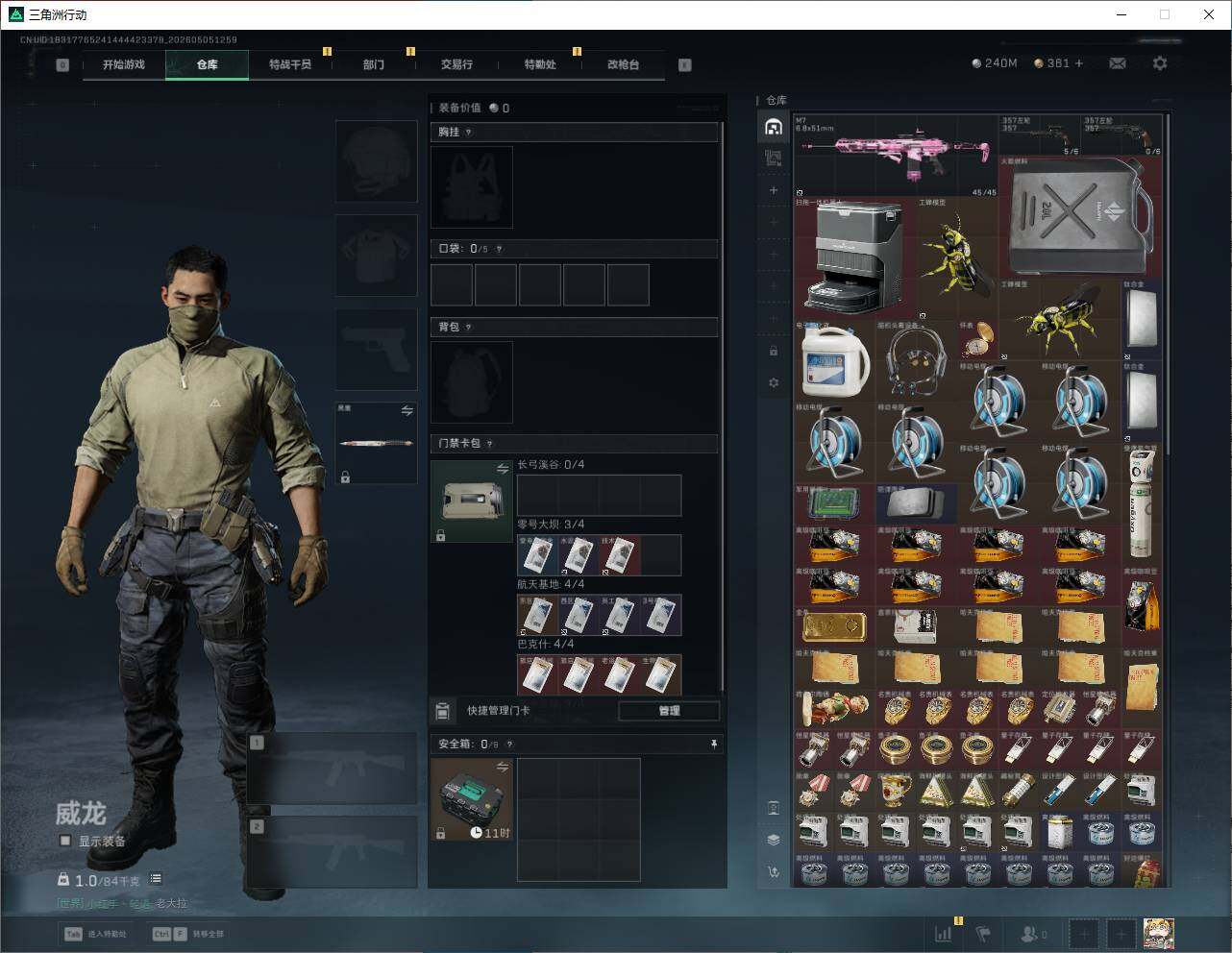Click the warehouse container icon above layers icon

click(x=774, y=808)
